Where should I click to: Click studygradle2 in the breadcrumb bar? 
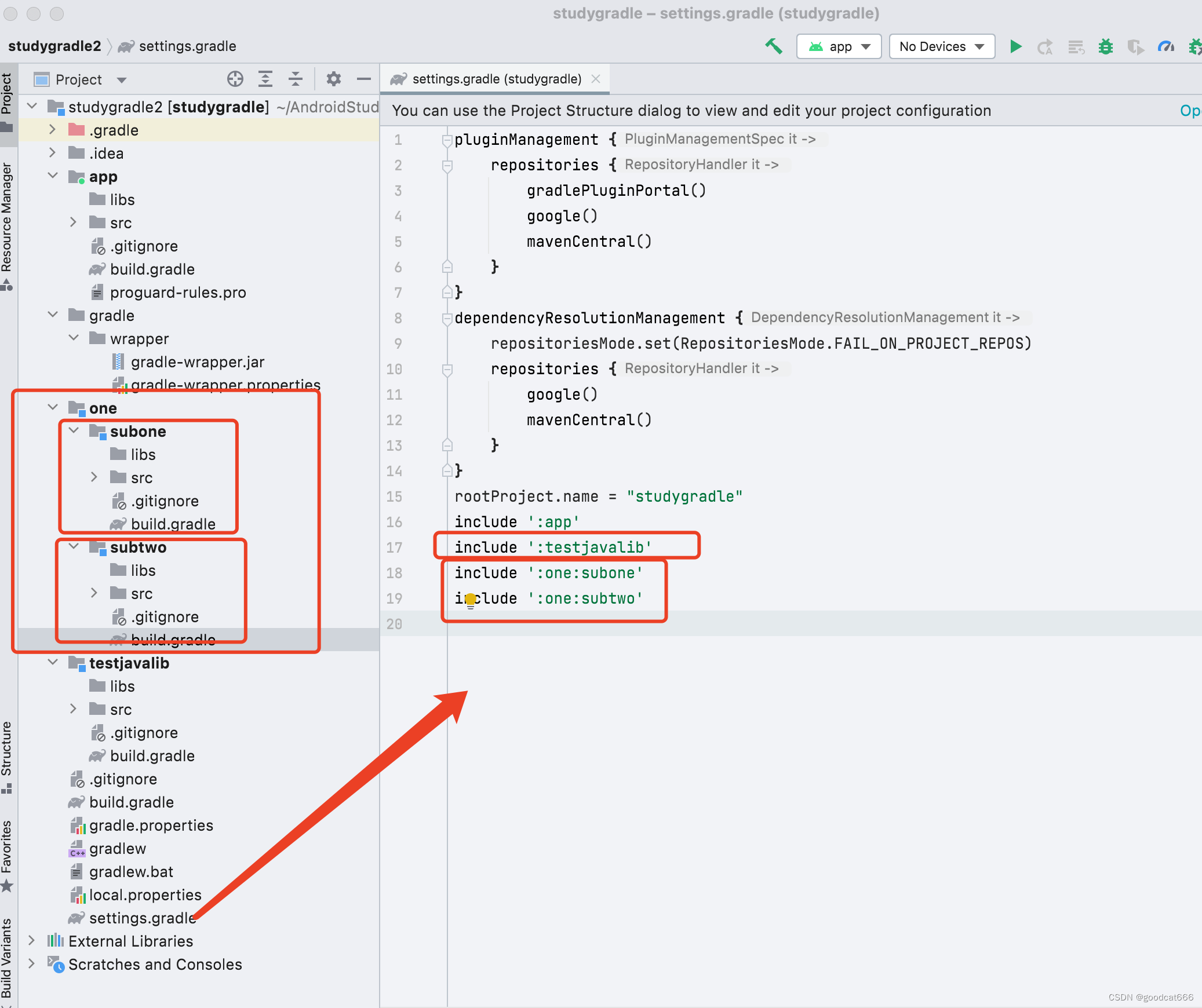54,46
